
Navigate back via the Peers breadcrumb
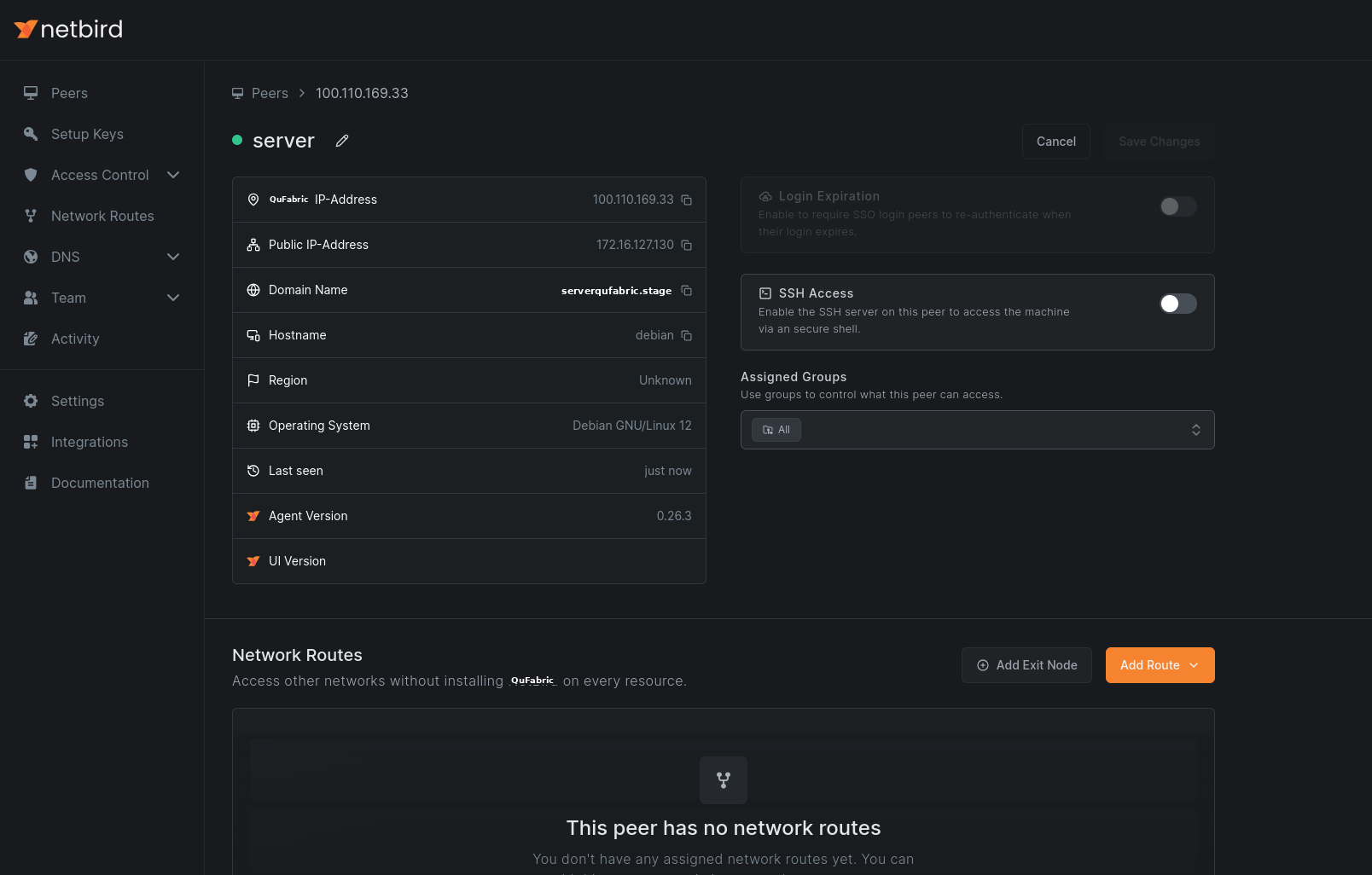click(270, 93)
